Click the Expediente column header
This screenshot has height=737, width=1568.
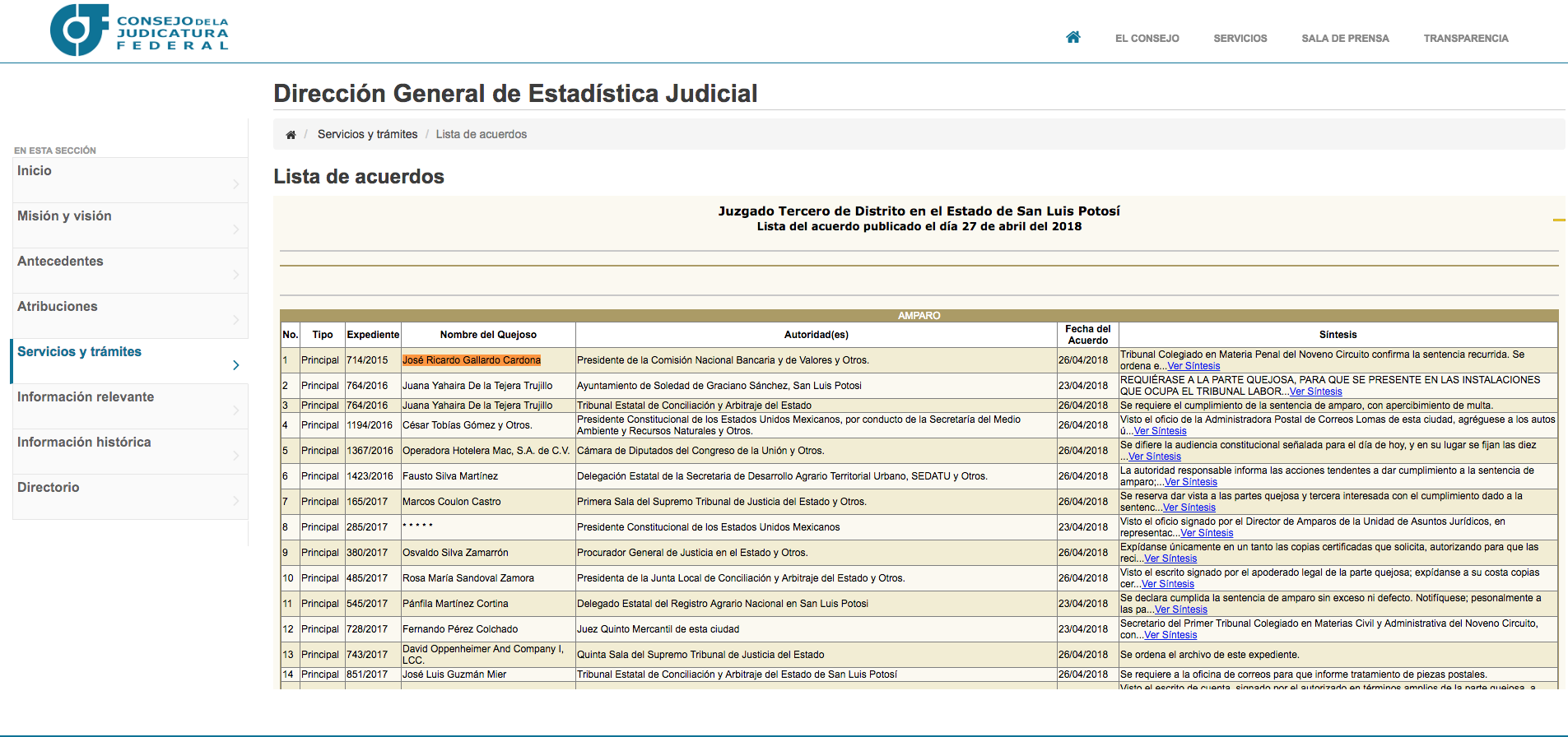tap(373, 335)
